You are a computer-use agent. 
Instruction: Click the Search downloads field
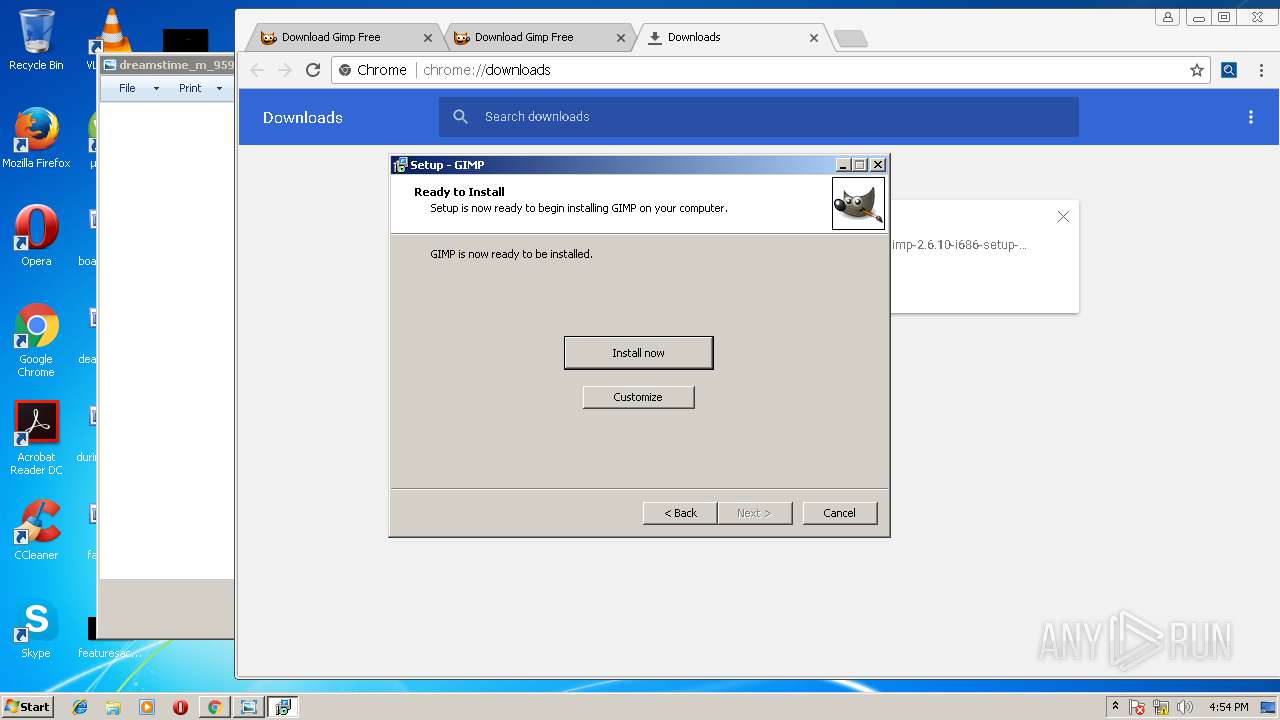758,117
